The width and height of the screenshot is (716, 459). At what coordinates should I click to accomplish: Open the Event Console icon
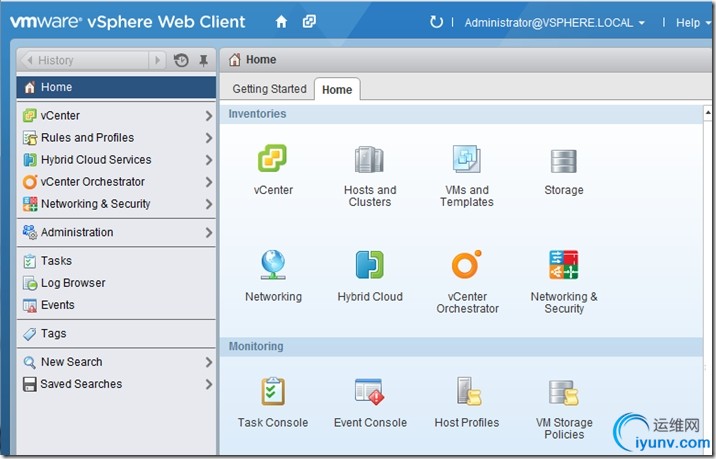369,392
